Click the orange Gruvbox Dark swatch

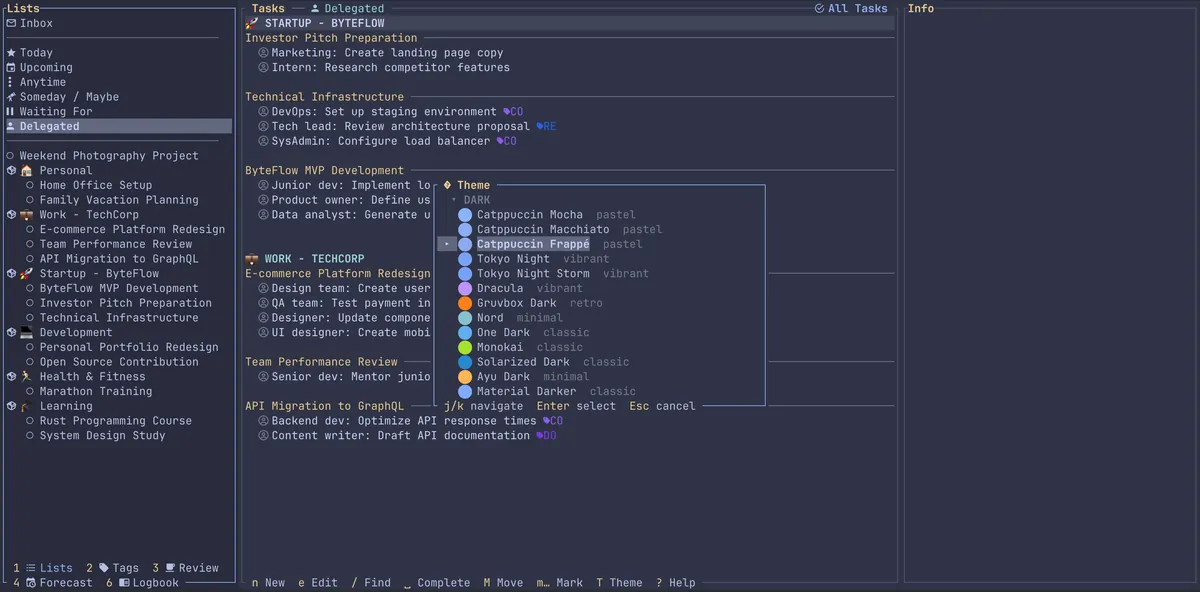pyautogui.click(x=465, y=303)
